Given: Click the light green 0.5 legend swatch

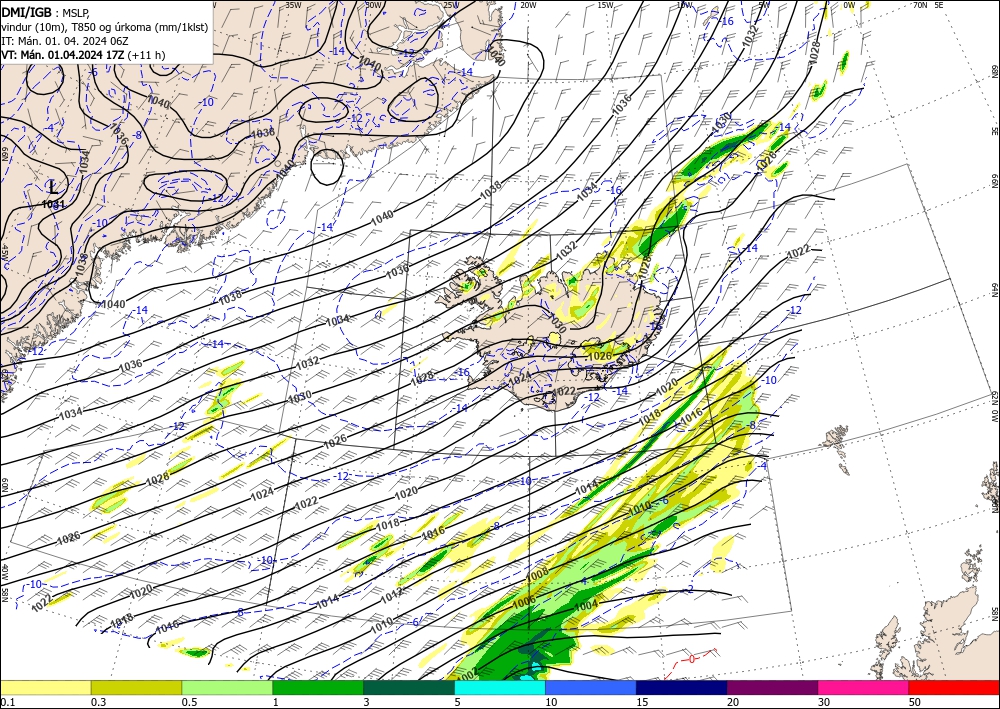Looking at the screenshot, I should (x=227, y=687).
